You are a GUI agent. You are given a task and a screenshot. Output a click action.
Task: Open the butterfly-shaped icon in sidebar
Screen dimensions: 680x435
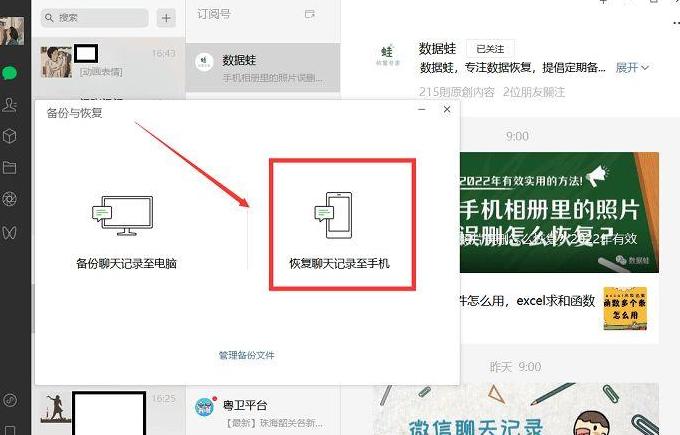pyautogui.click(x=10, y=232)
